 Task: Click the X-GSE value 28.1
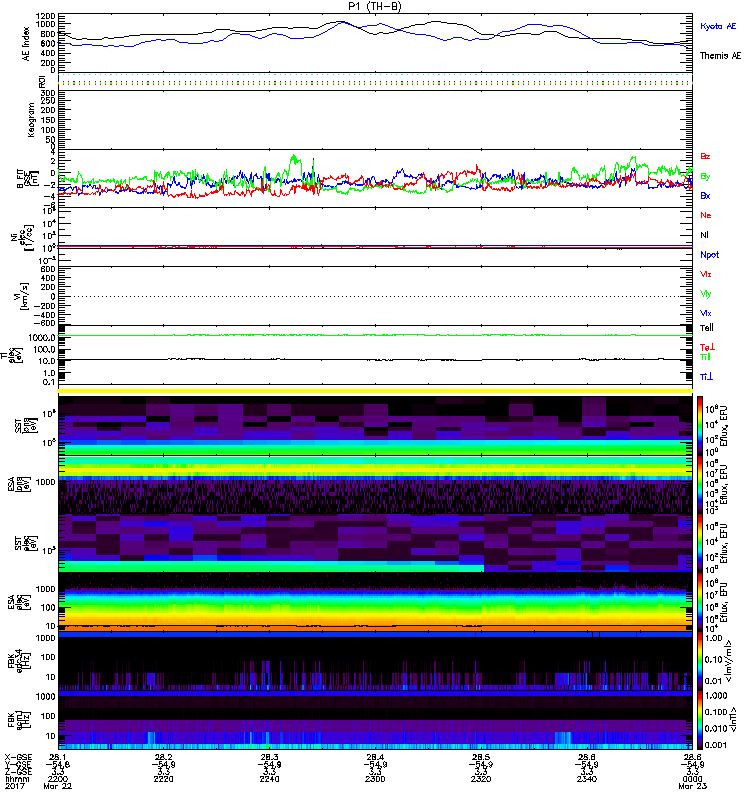click(x=58, y=757)
